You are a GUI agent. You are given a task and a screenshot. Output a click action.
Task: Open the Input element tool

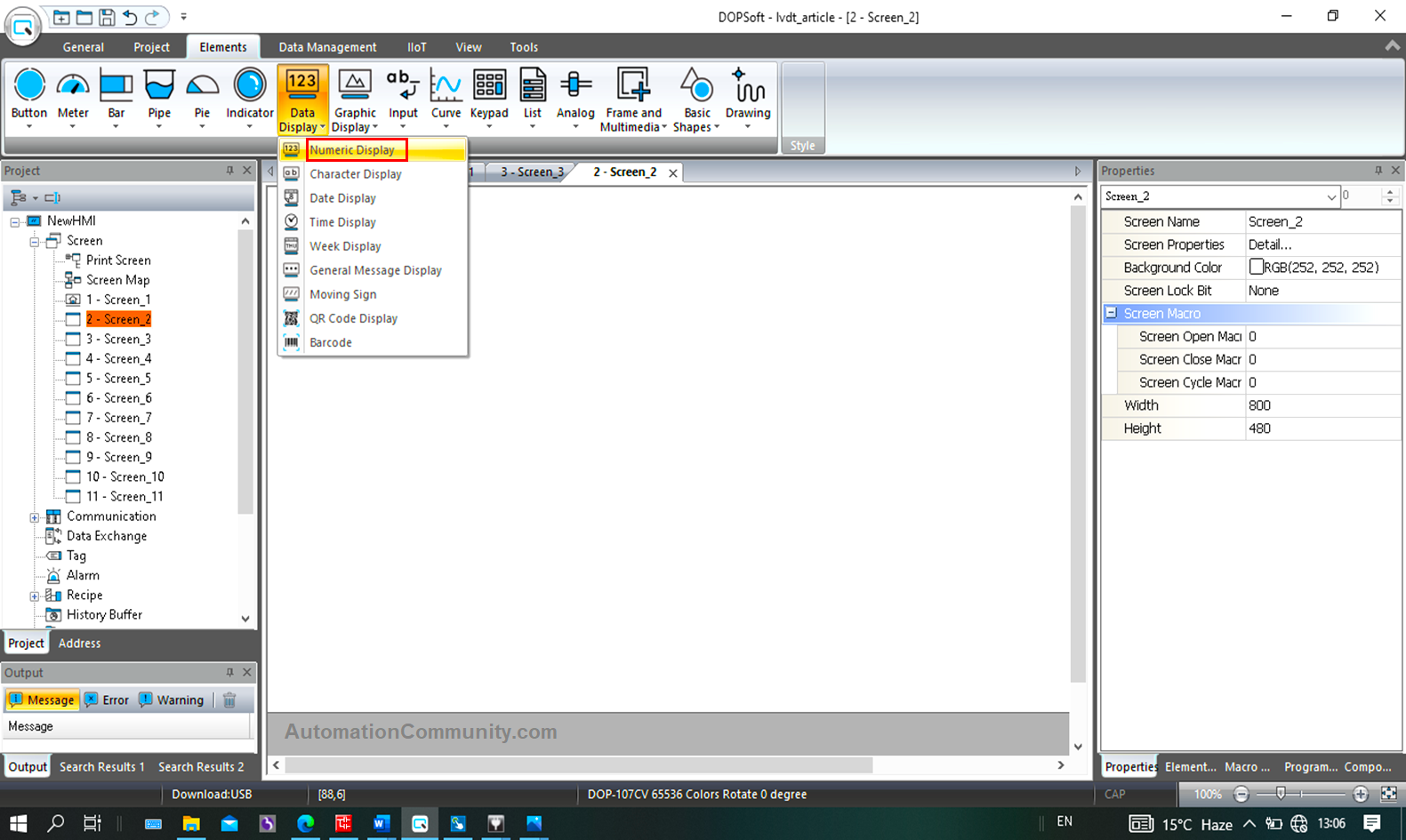[403, 99]
